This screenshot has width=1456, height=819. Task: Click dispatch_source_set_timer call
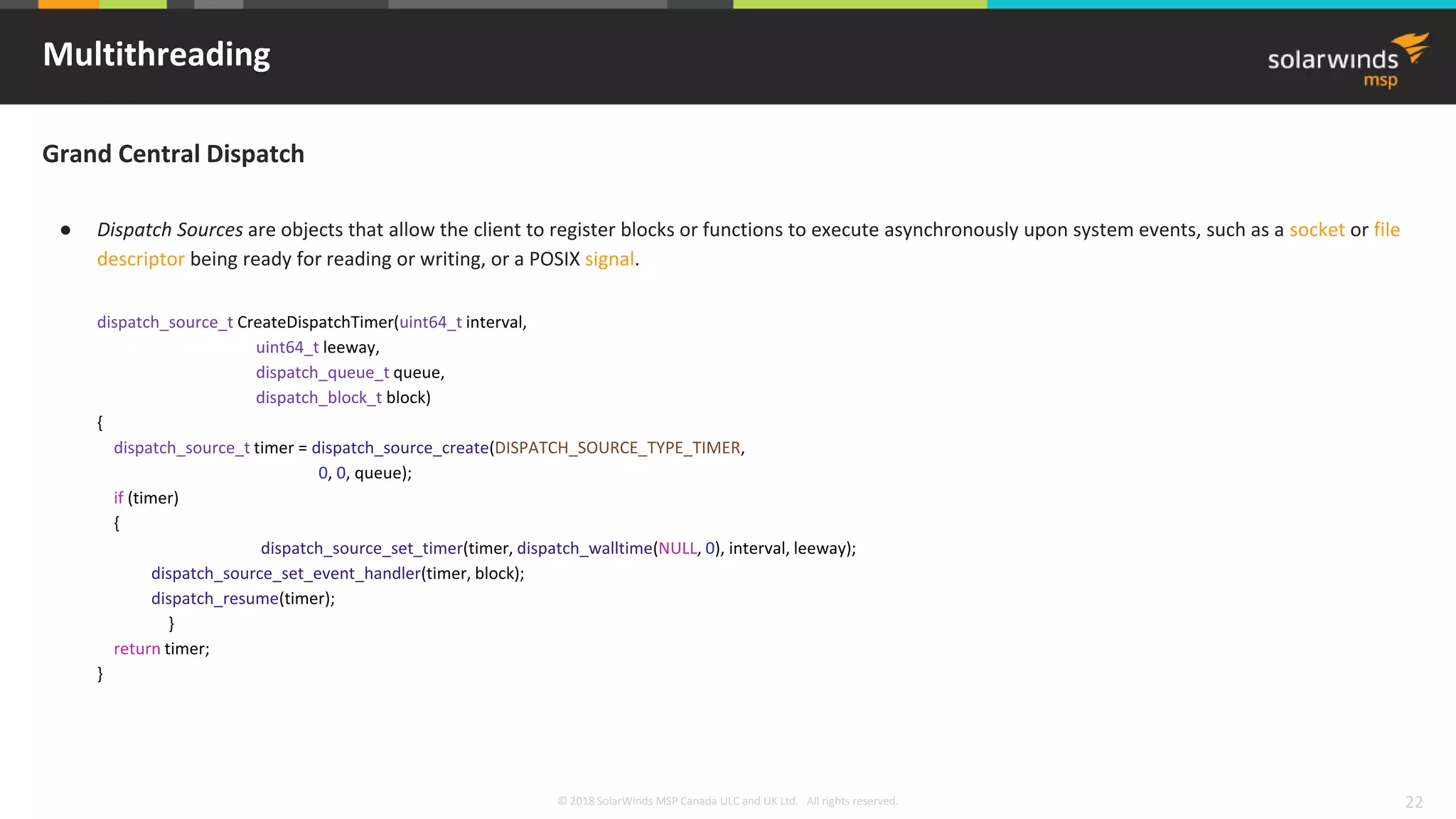click(x=361, y=548)
